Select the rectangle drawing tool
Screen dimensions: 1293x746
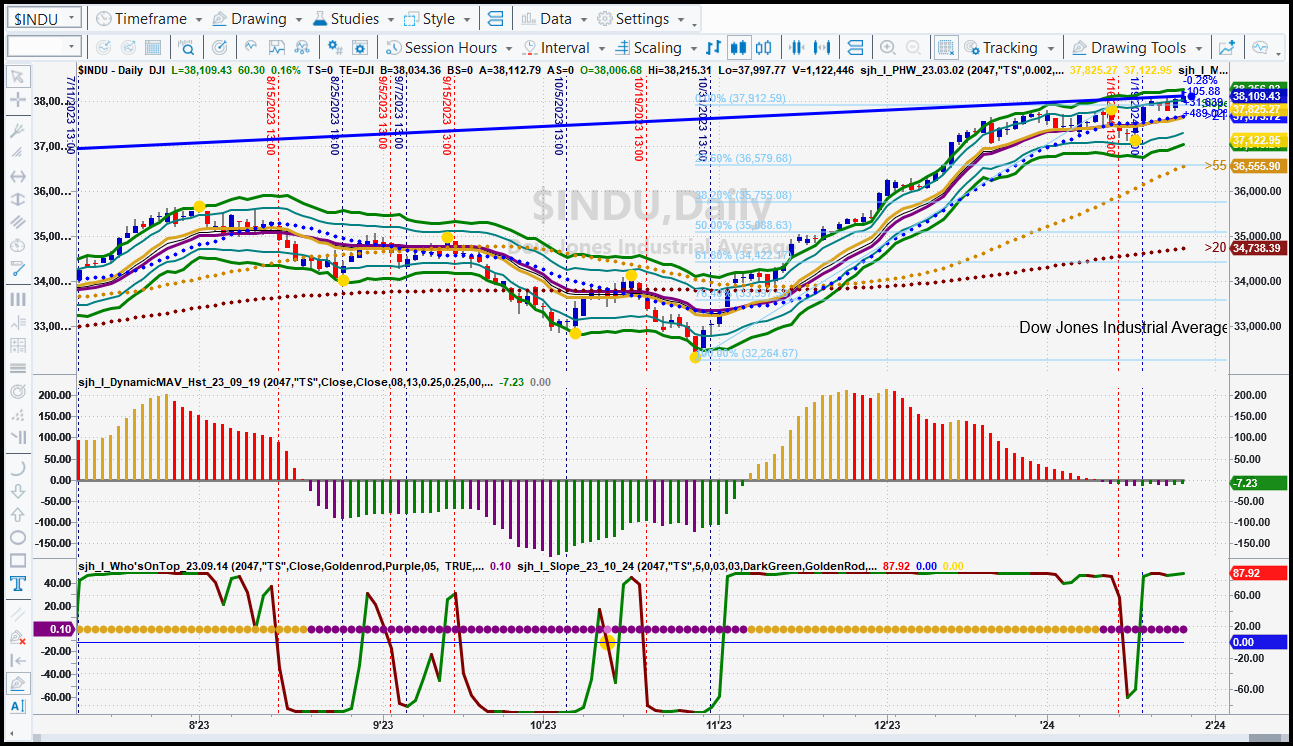[17, 560]
